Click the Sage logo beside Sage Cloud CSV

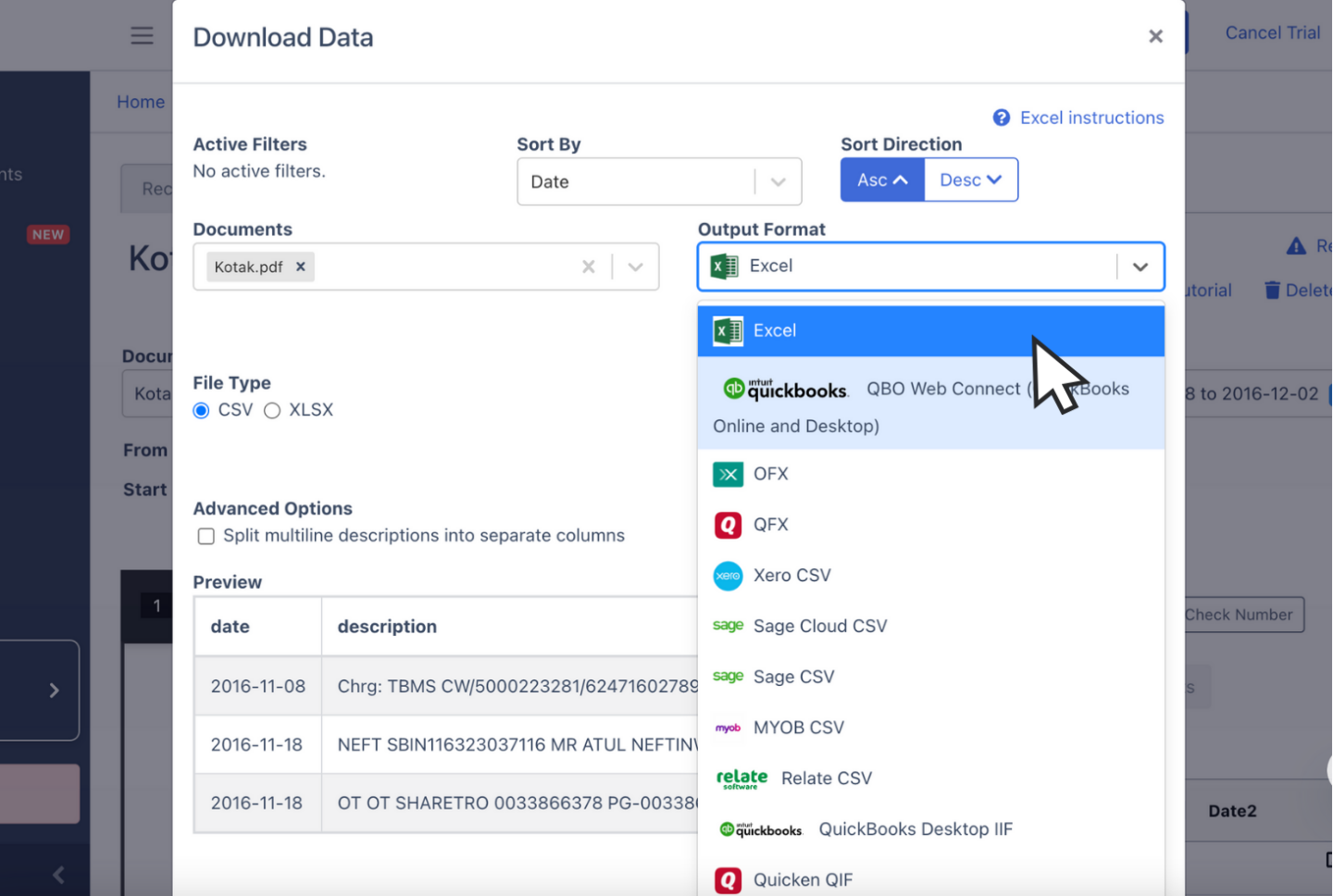pyautogui.click(x=728, y=626)
